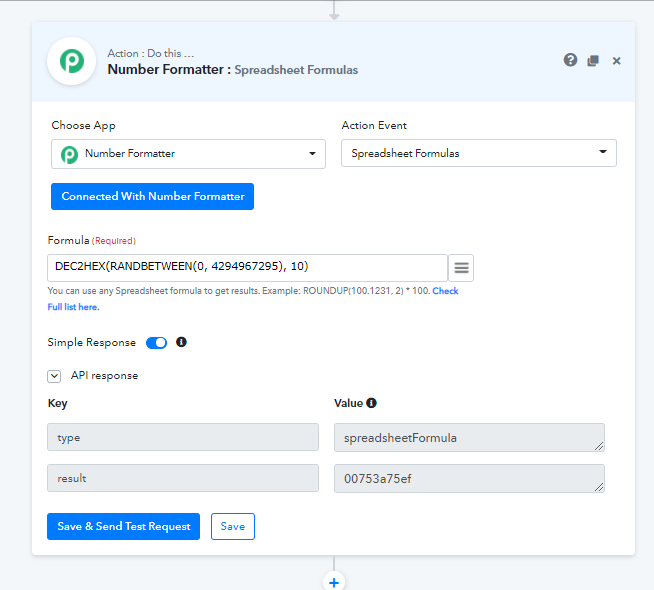Click Save & Send Test Request
This screenshot has width=654, height=590.
(123, 526)
